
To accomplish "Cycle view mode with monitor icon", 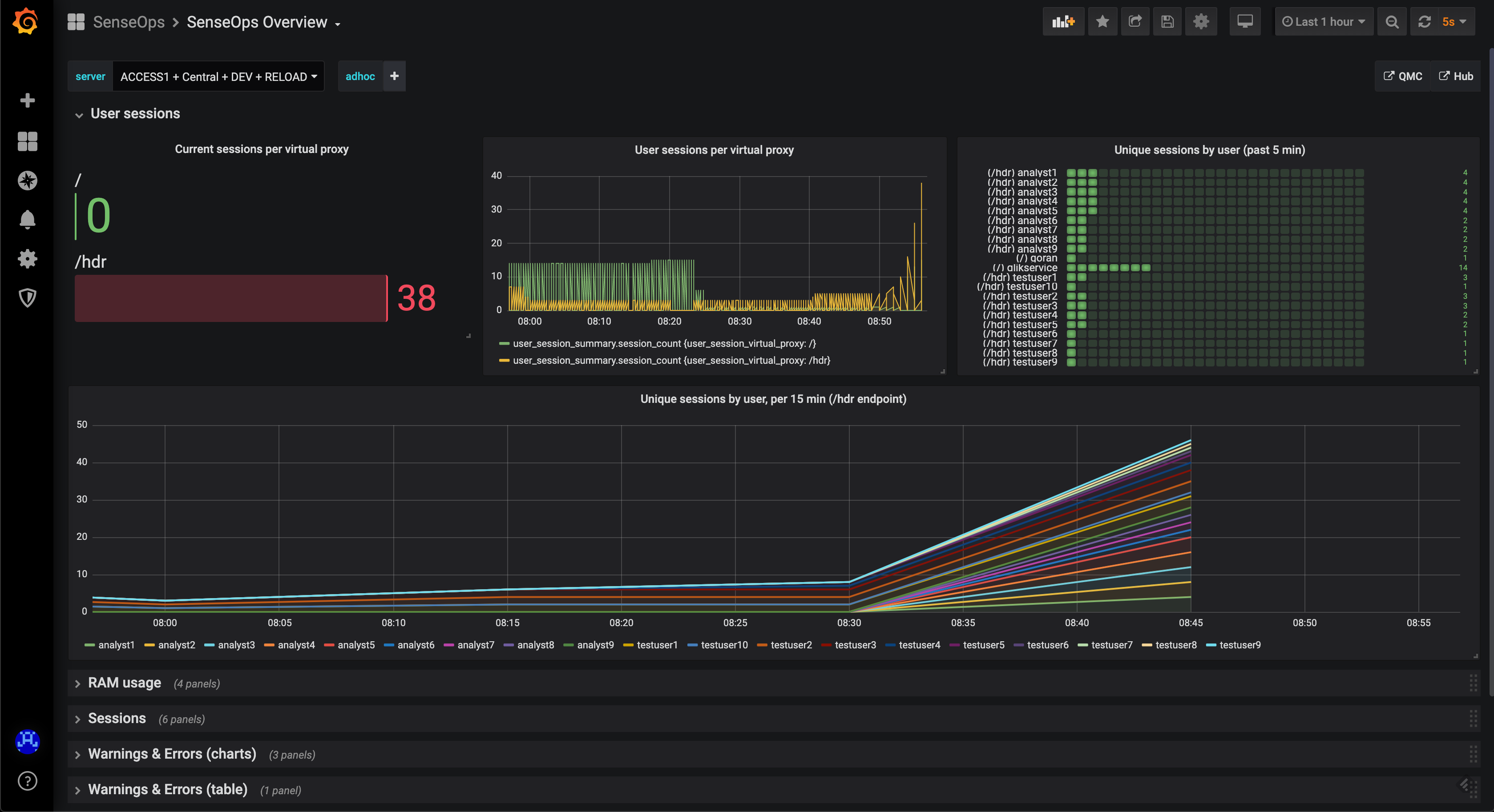I will point(1244,22).
